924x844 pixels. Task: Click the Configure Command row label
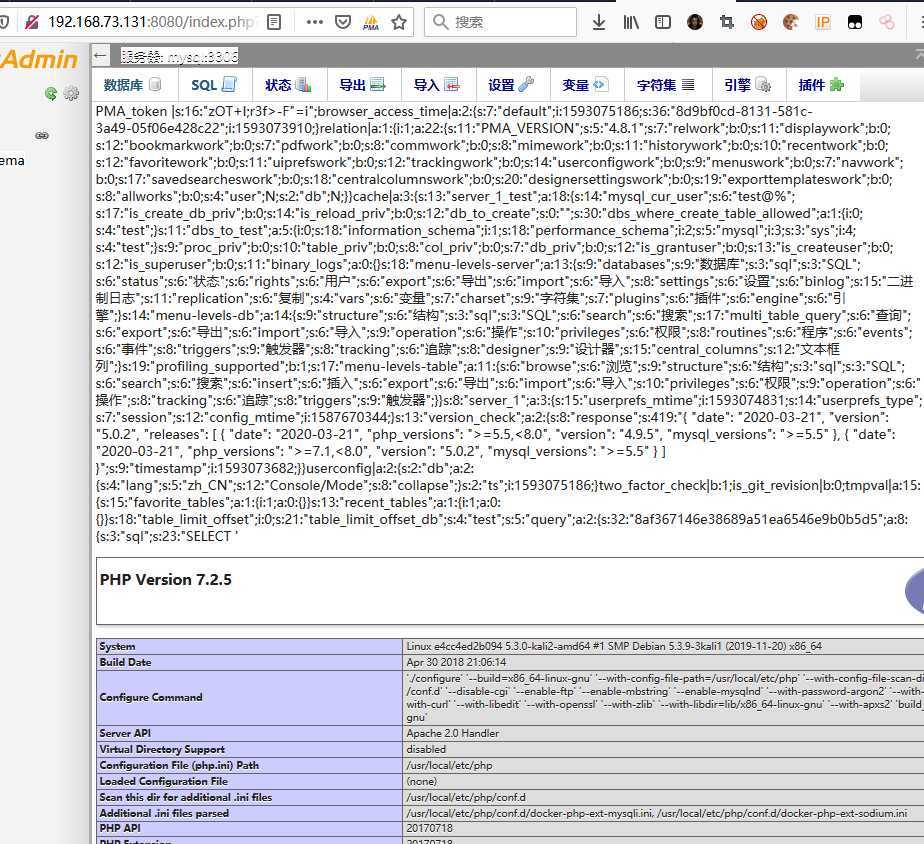(151, 697)
